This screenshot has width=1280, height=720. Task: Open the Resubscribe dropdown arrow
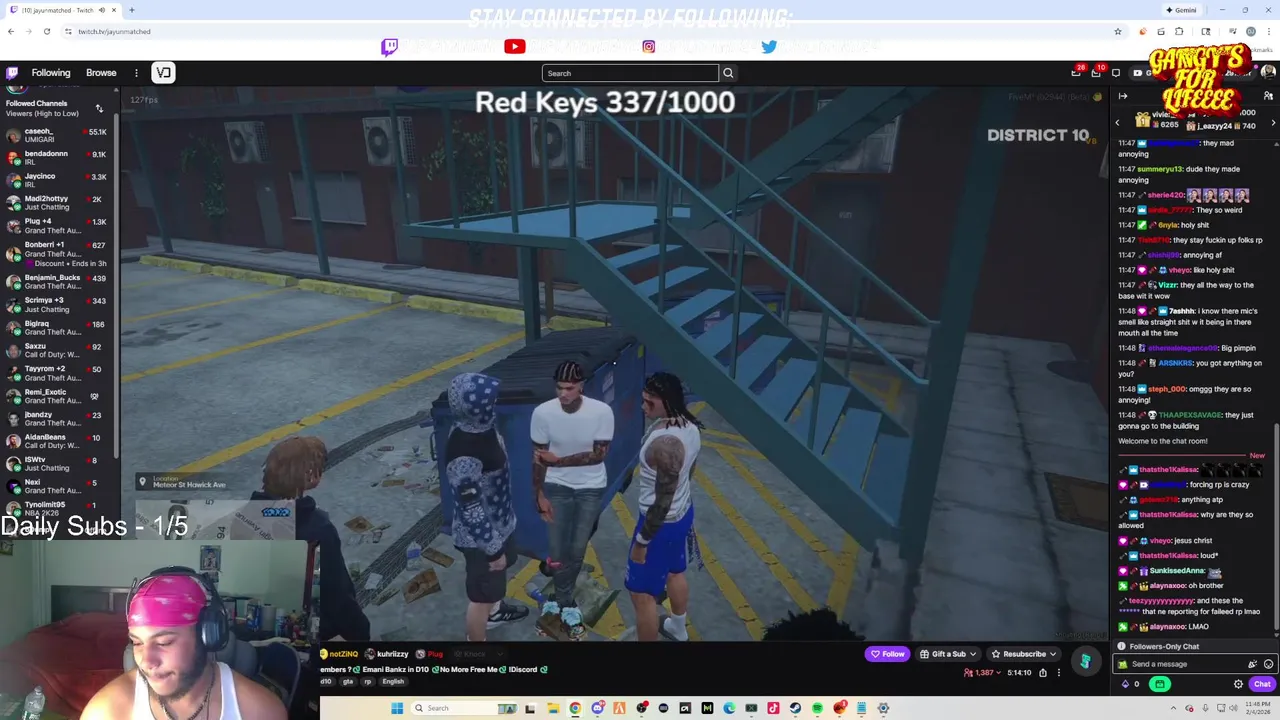1053,654
